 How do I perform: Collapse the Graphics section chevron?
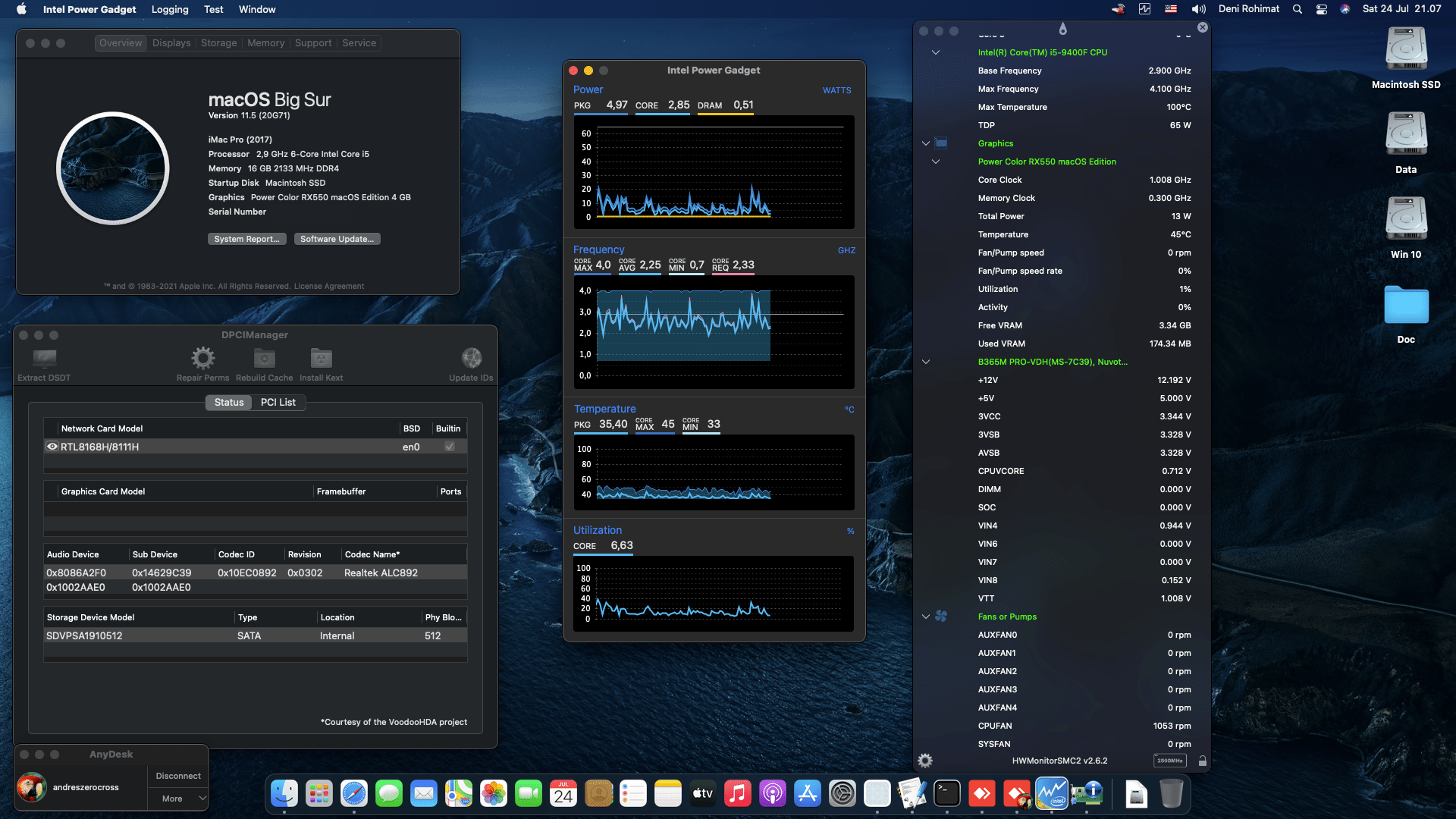(926, 143)
